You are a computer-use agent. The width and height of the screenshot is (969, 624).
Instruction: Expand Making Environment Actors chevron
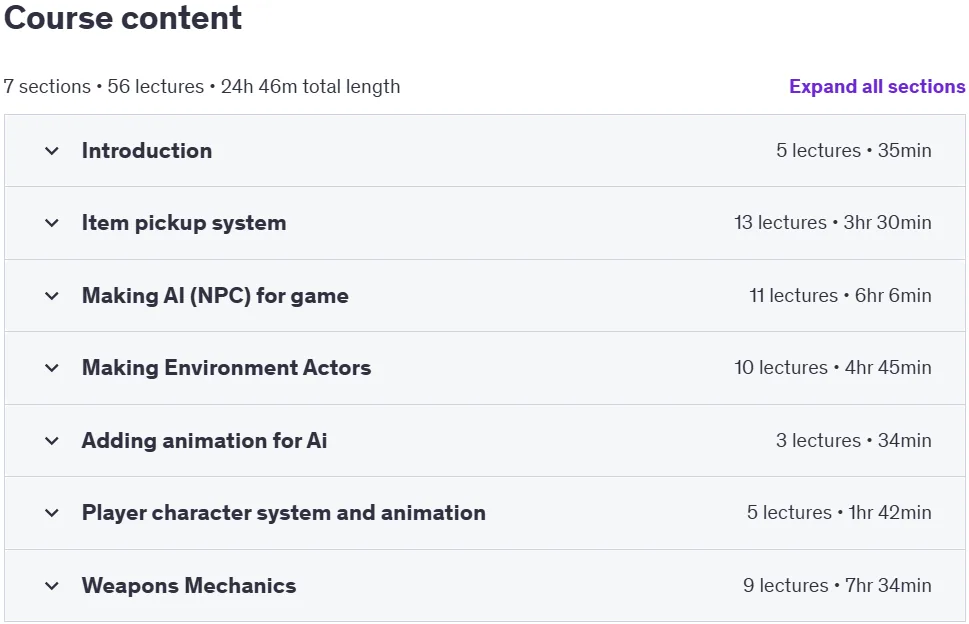(x=52, y=368)
